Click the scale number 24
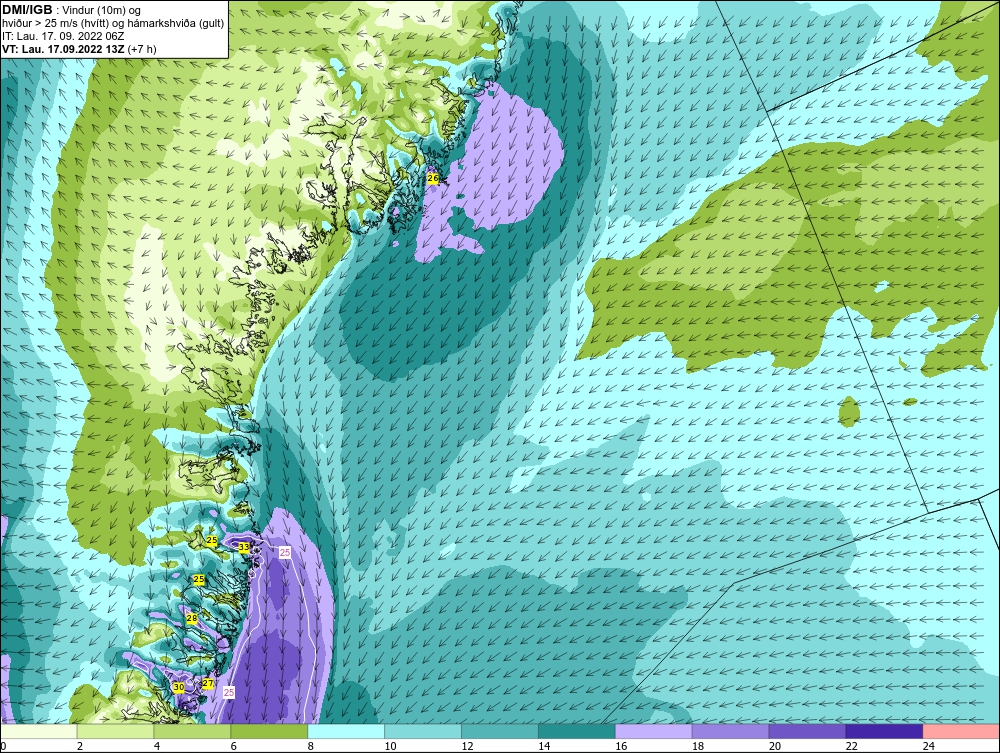The width and height of the screenshot is (1000, 753). click(x=928, y=746)
